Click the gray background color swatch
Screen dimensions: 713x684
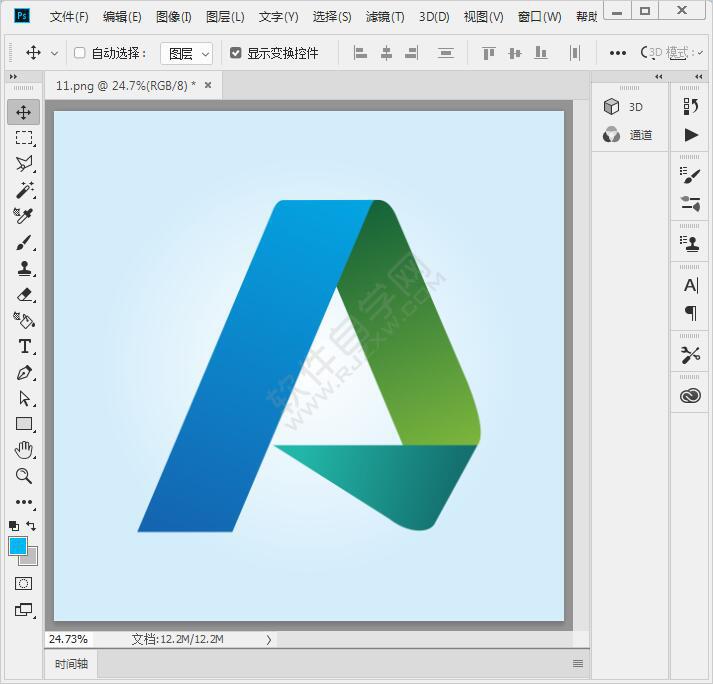coord(31,559)
